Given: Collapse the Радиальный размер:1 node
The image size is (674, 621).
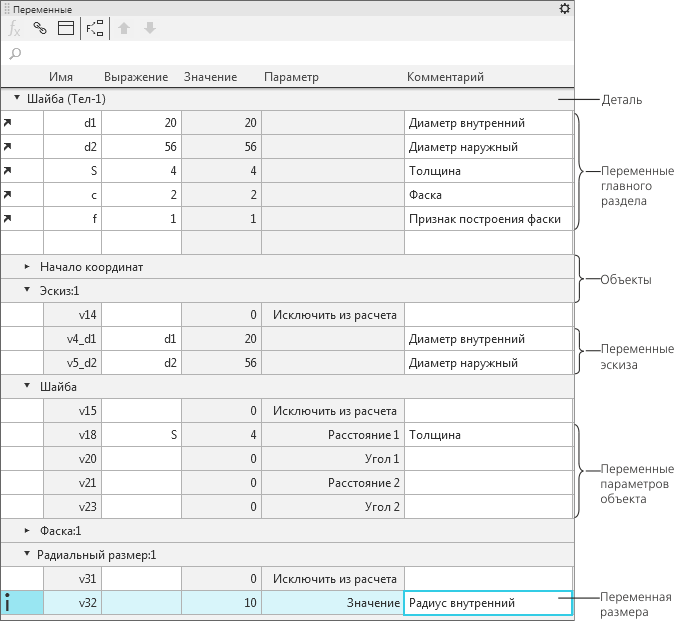Looking at the screenshot, I should click(x=28, y=555).
